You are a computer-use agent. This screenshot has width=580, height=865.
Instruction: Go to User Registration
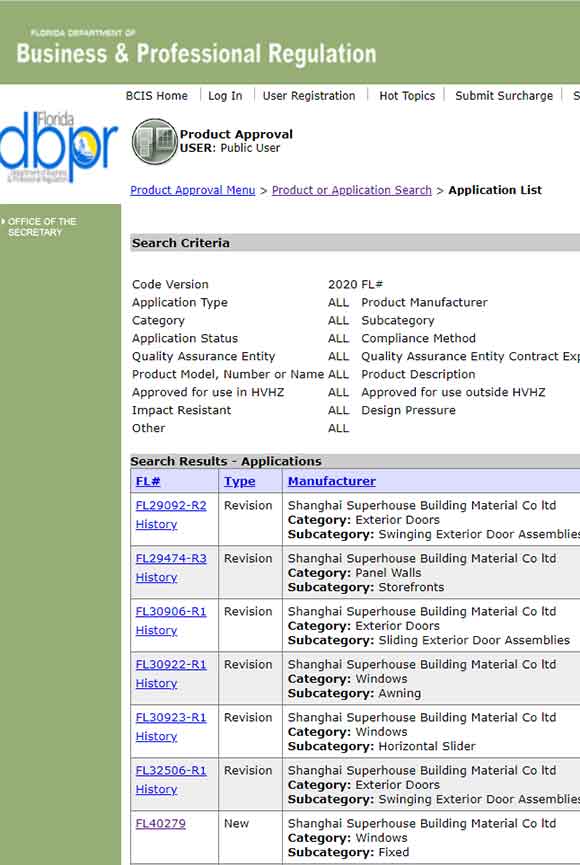point(309,95)
